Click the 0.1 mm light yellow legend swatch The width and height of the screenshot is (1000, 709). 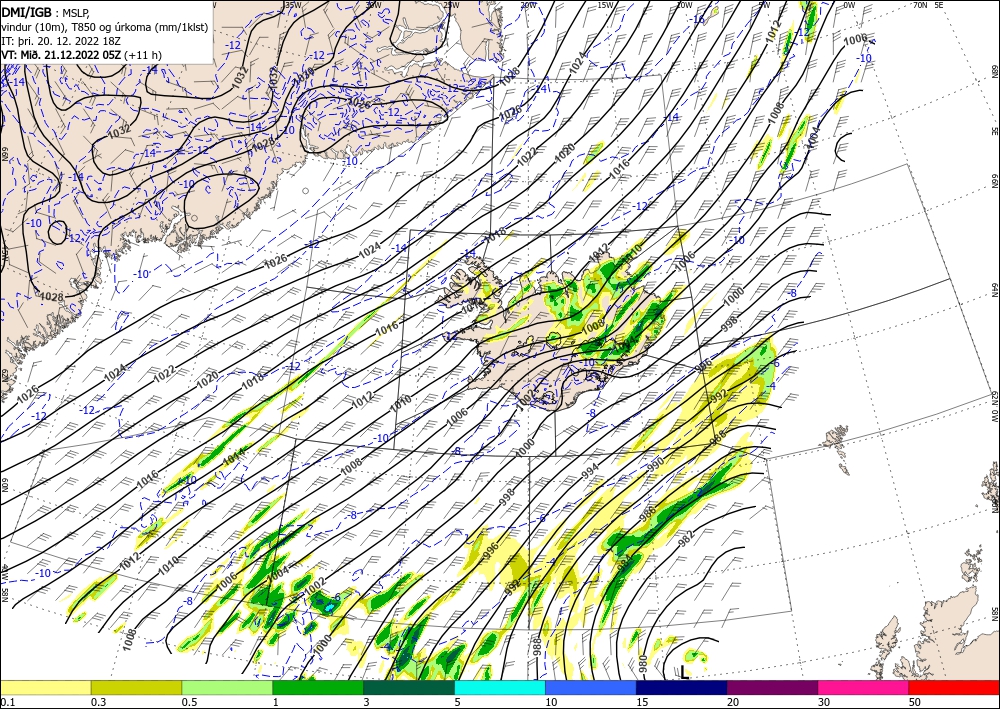point(45,687)
